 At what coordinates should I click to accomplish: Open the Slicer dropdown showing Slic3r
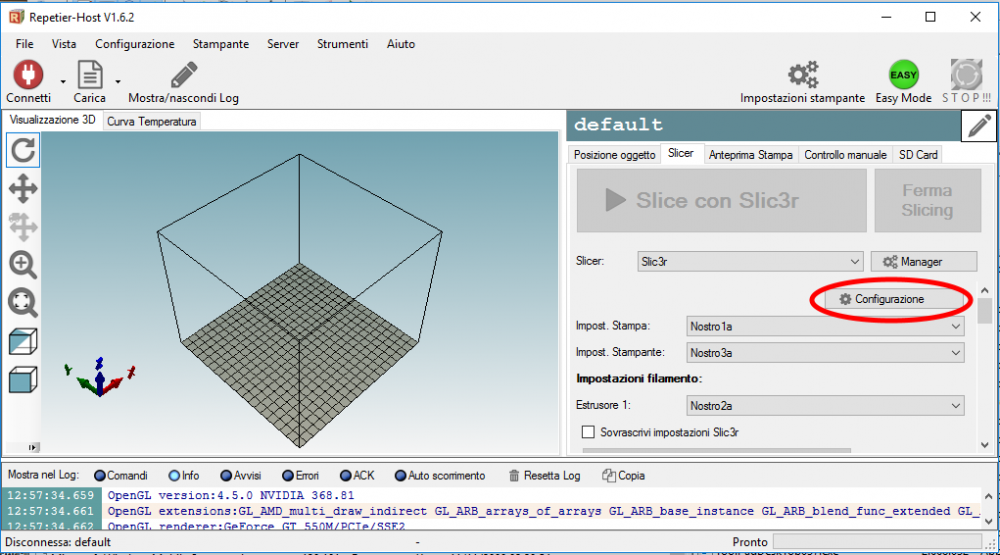point(749,262)
